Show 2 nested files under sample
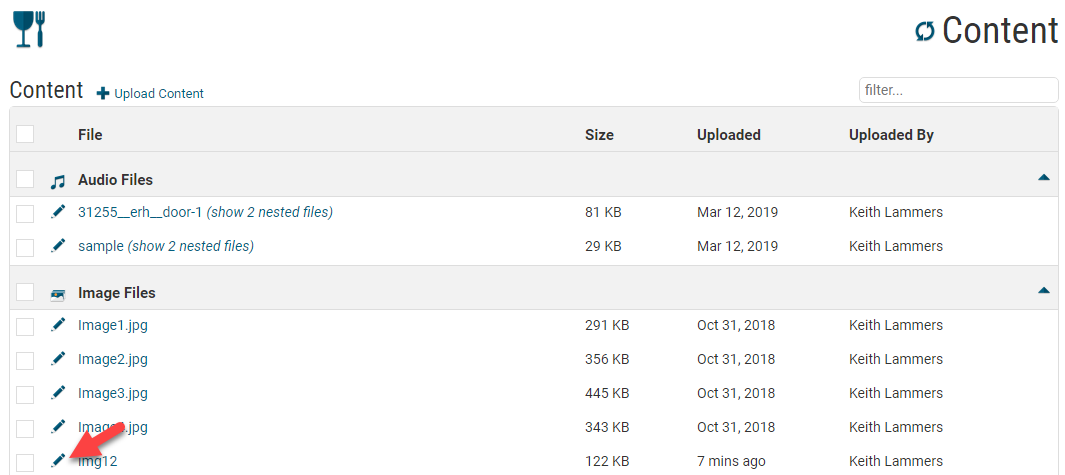This screenshot has height=475, width=1065. tap(191, 246)
